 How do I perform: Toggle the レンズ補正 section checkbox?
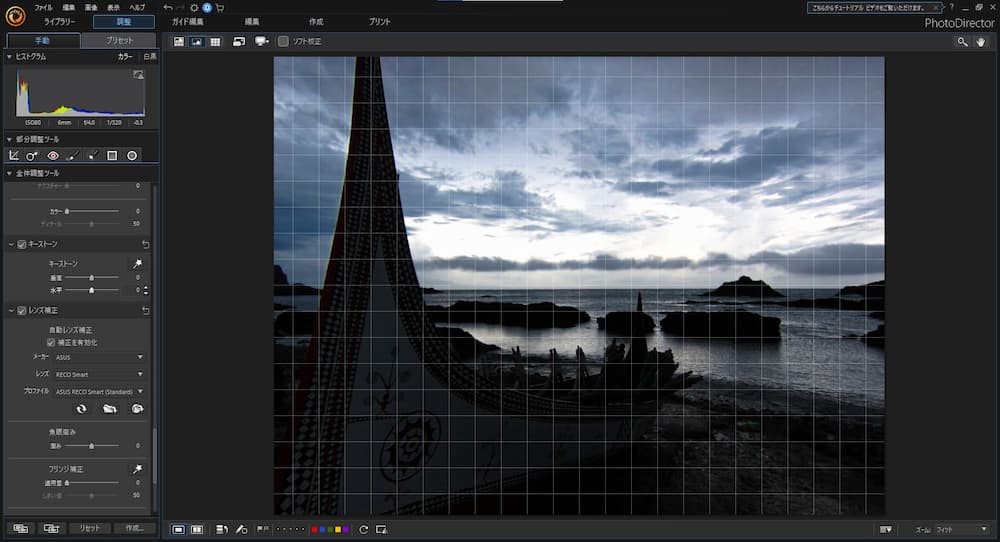click(21, 311)
